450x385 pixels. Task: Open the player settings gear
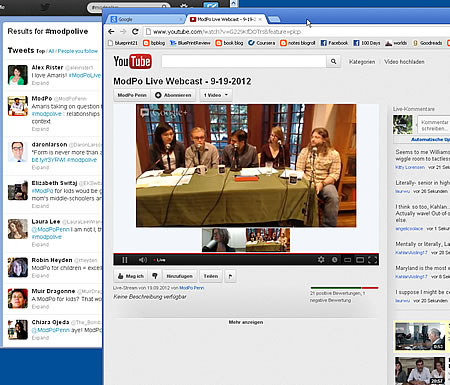[x=321, y=259]
